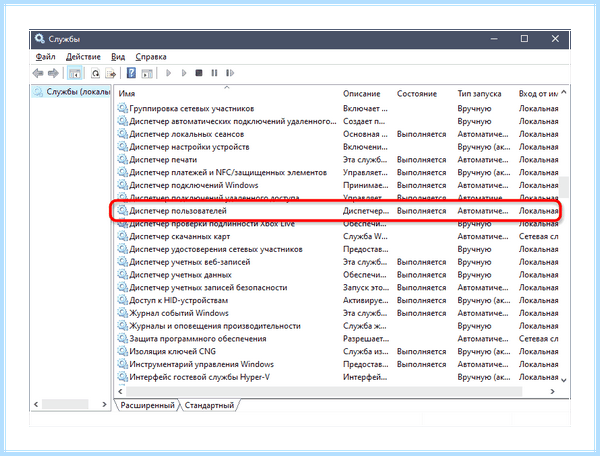Image resolution: width=600 pixels, height=456 pixels.
Task: Open the Файл menu
Action: [x=46, y=57]
